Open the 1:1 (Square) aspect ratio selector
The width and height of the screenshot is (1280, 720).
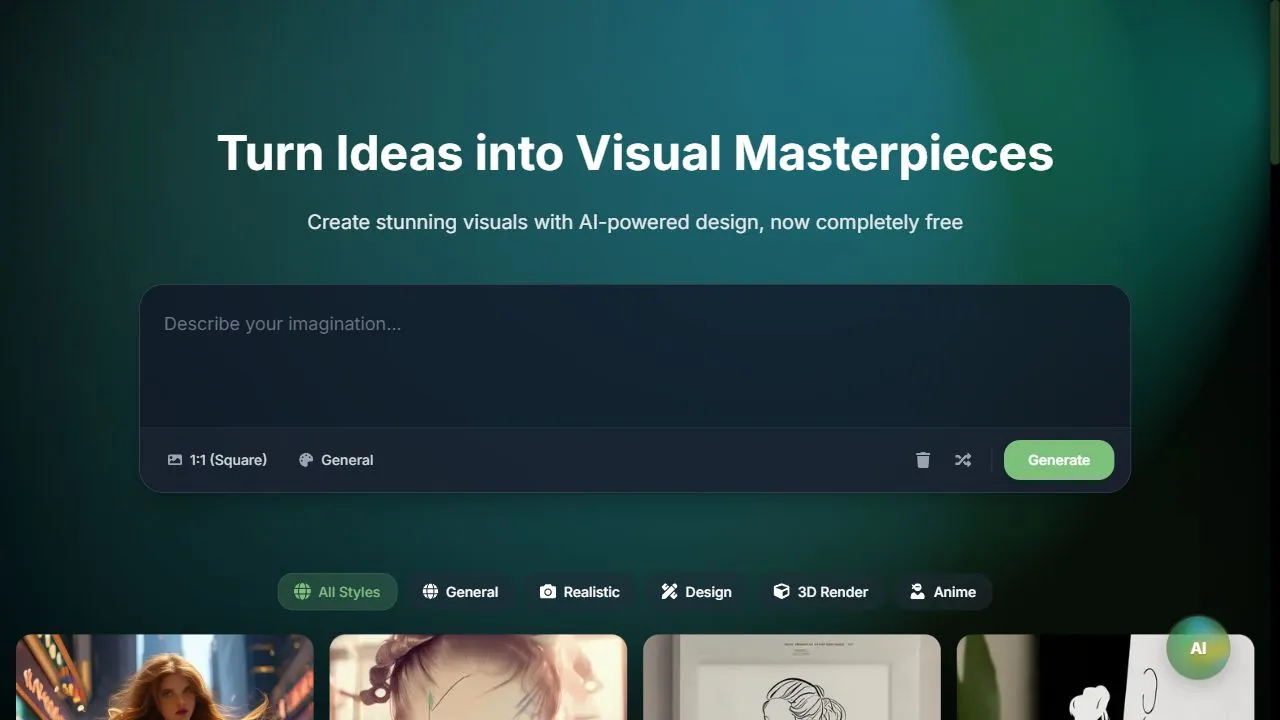(x=217, y=460)
